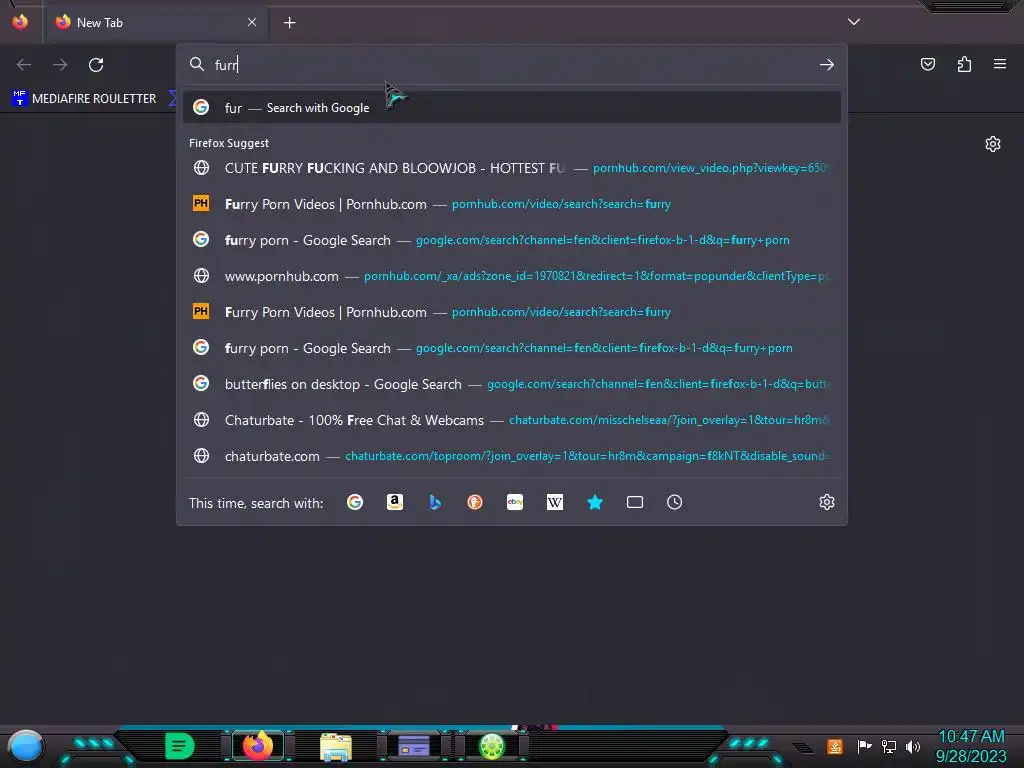Focus the address bar text field
Screen dimensions: 1024x768
(512, 65)
